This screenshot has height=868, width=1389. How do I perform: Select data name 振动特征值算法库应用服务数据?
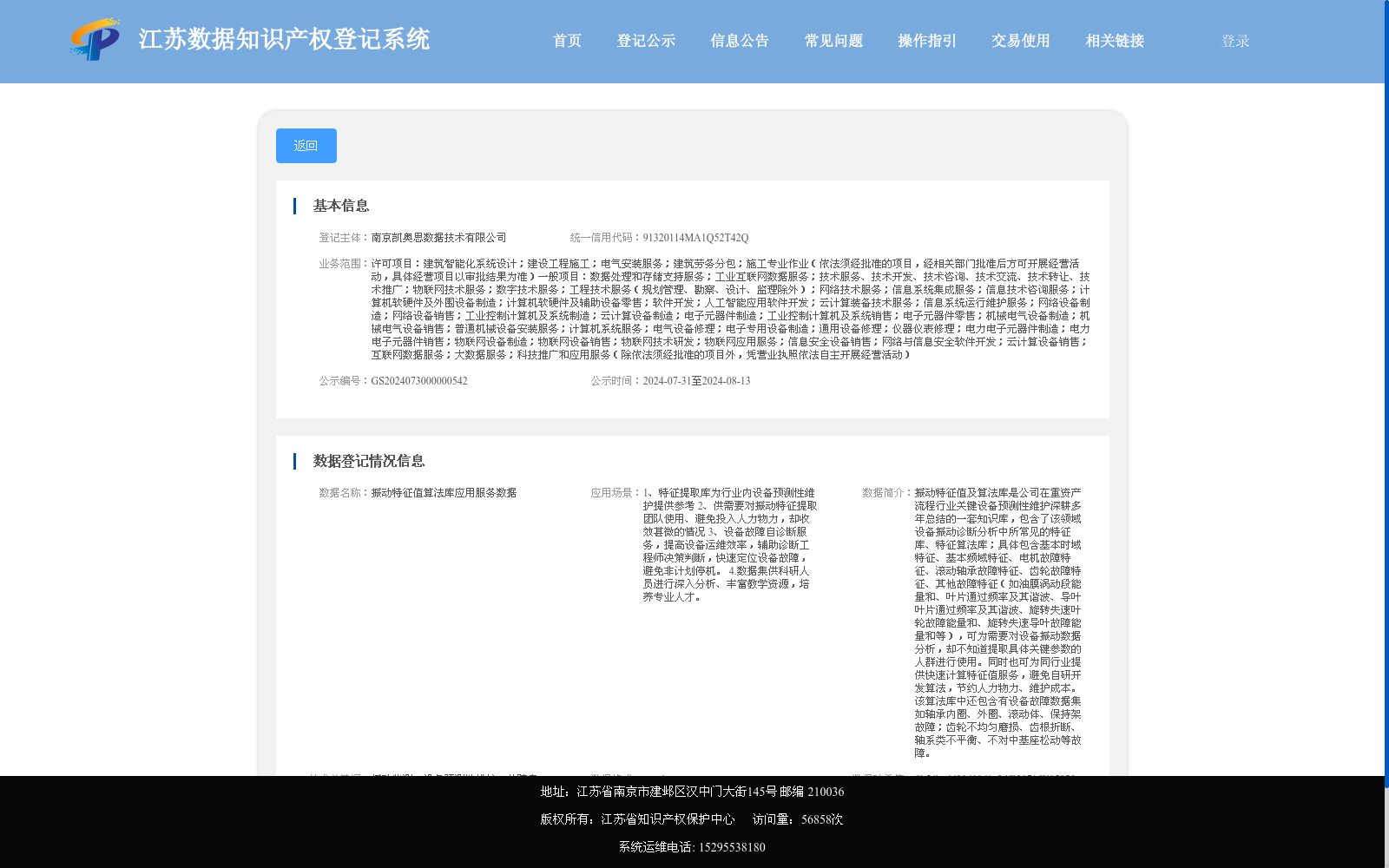[444, 493]
